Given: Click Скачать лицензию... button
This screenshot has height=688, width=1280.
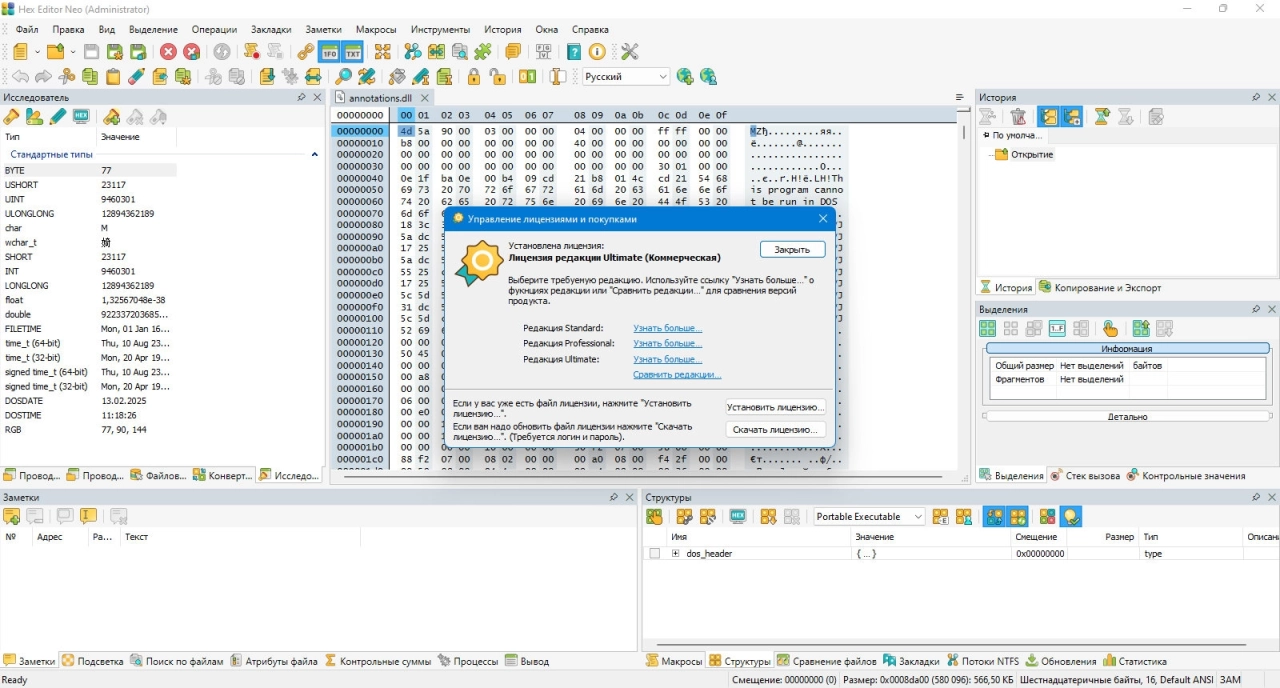Looking at the screenshot, I should tap(776, 429).
